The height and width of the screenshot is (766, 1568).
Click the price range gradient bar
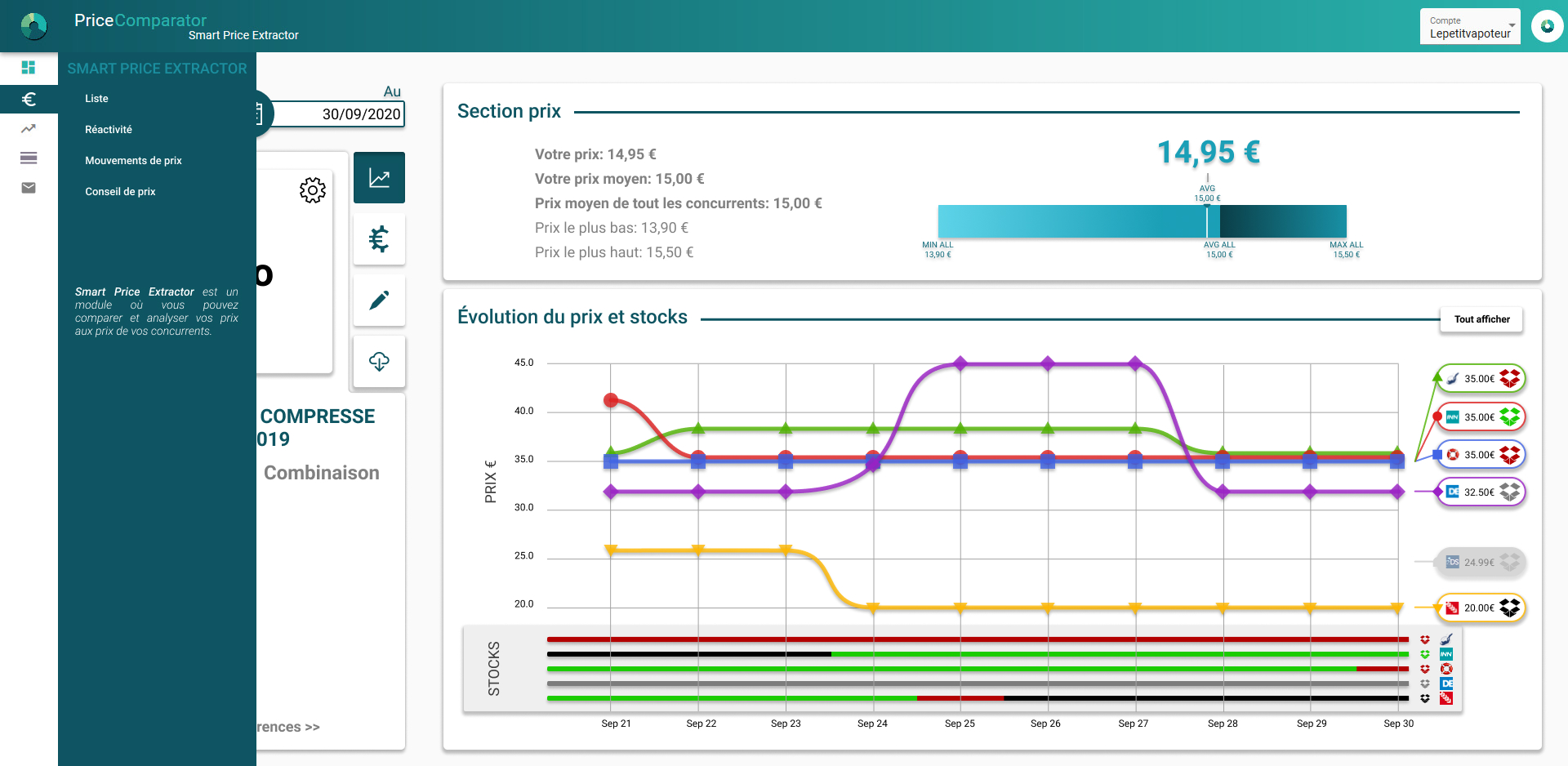click(1142, 221)
